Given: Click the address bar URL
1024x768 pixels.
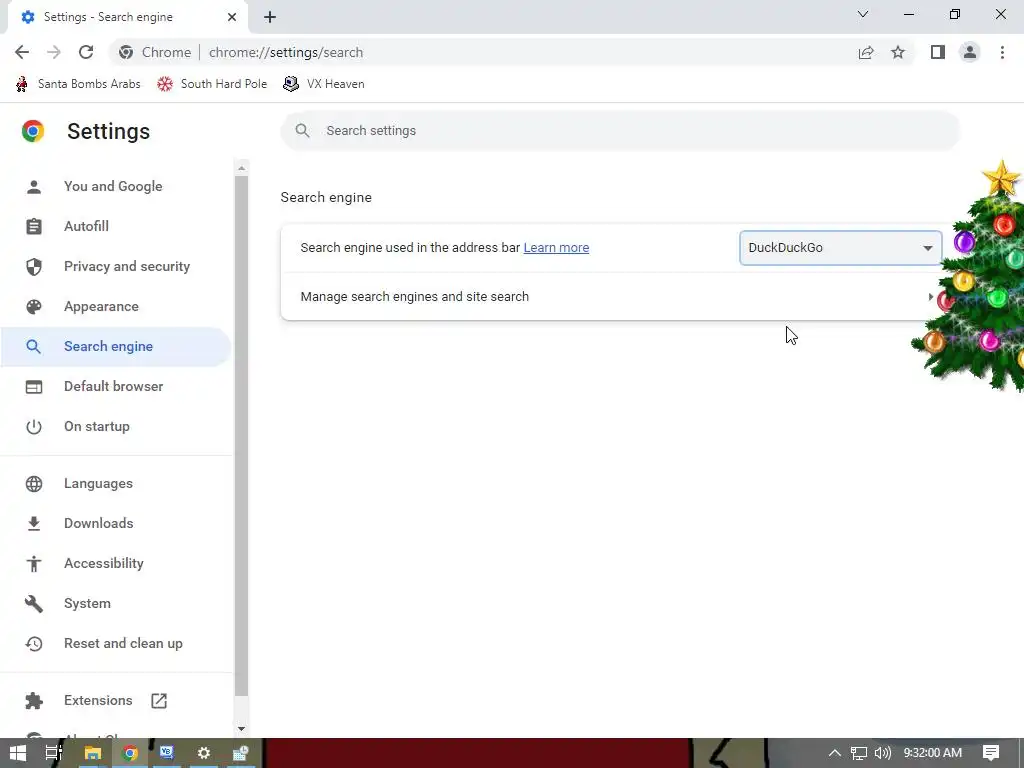Looking at the screenshot, I should (286, 52).
